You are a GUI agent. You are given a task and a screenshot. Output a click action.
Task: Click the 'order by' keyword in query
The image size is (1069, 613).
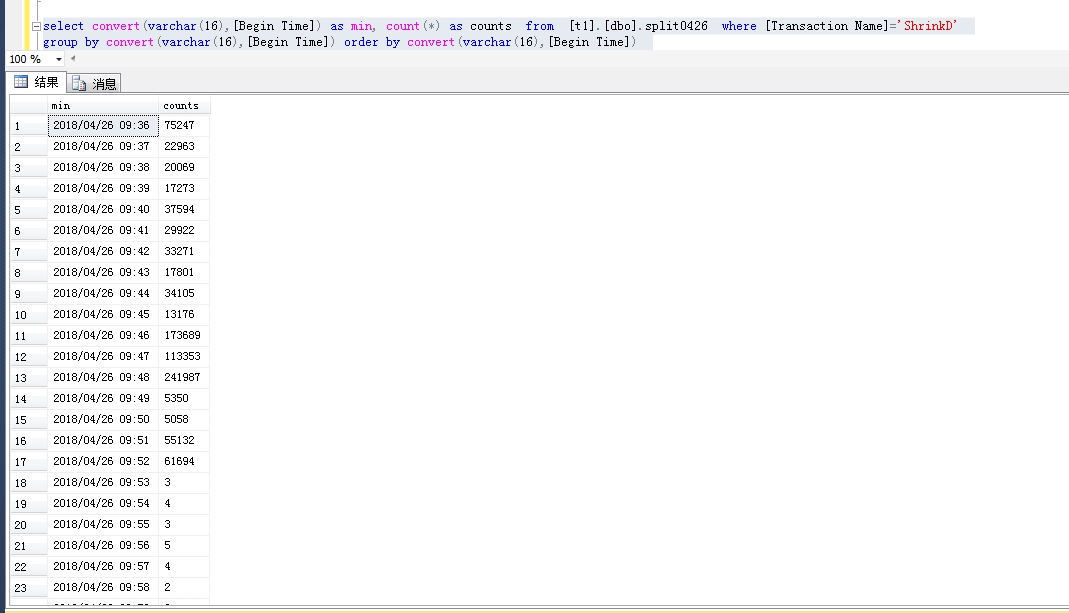[372, 42]
